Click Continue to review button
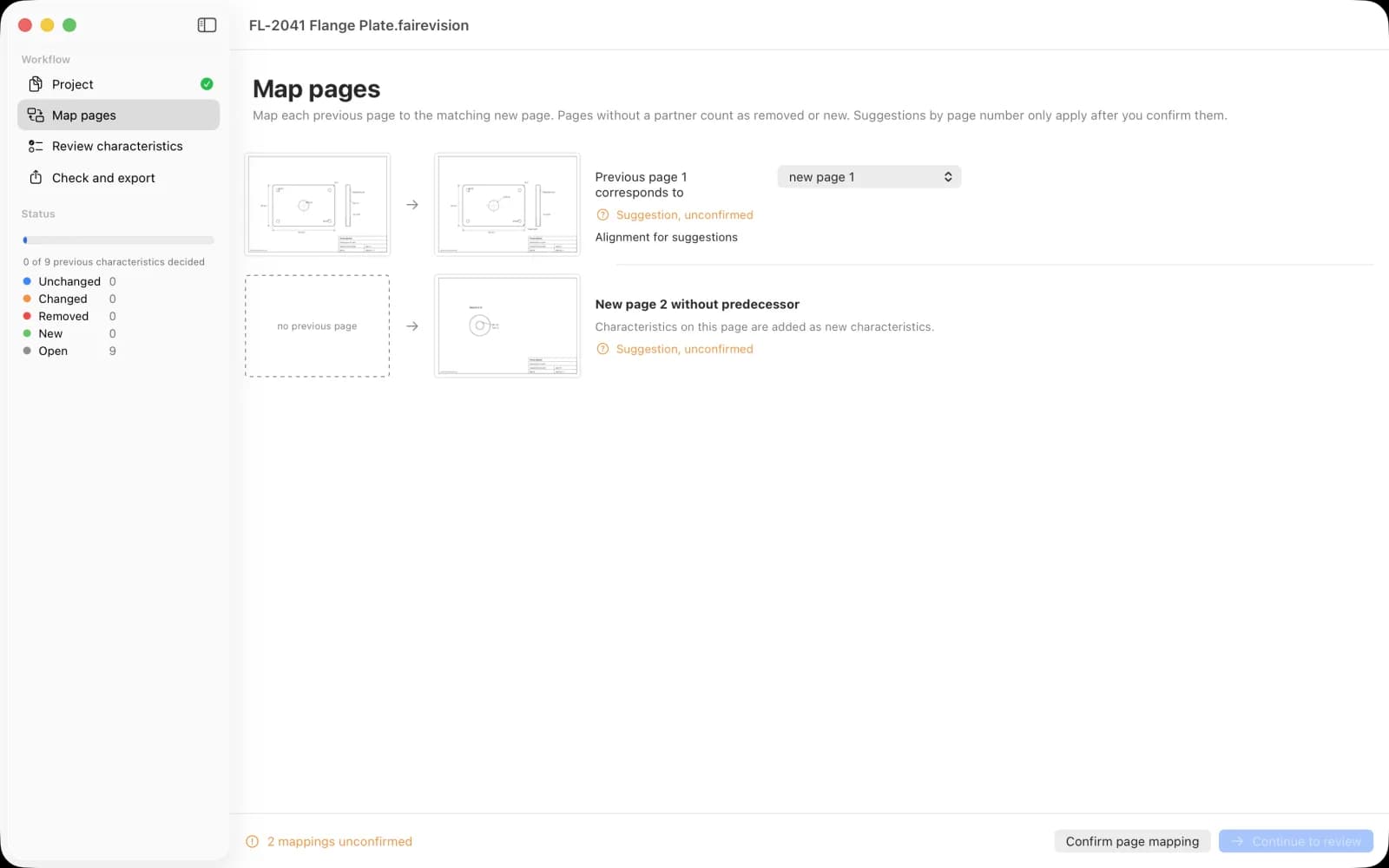This screenshot has height=868, width=1389. click(1296, 841)
